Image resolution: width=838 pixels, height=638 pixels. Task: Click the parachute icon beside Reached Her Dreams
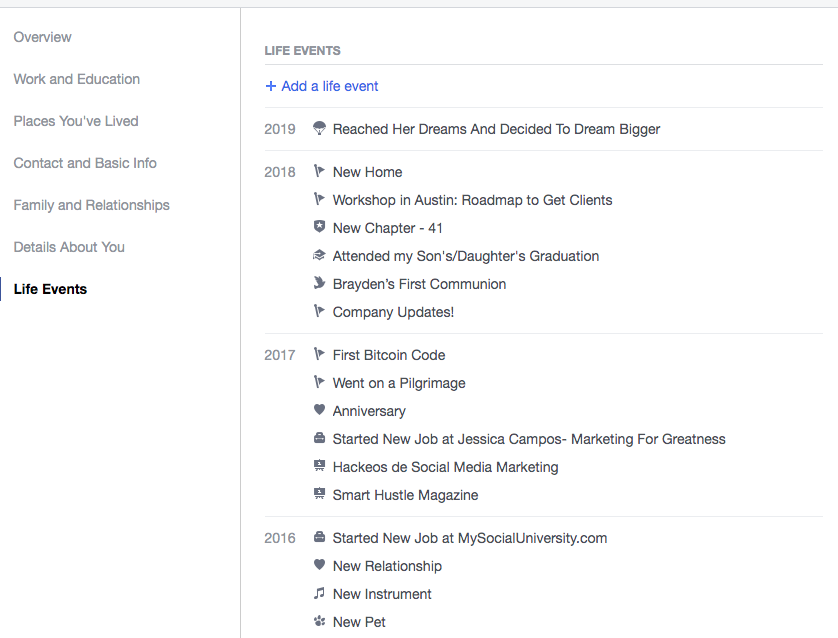320,129
